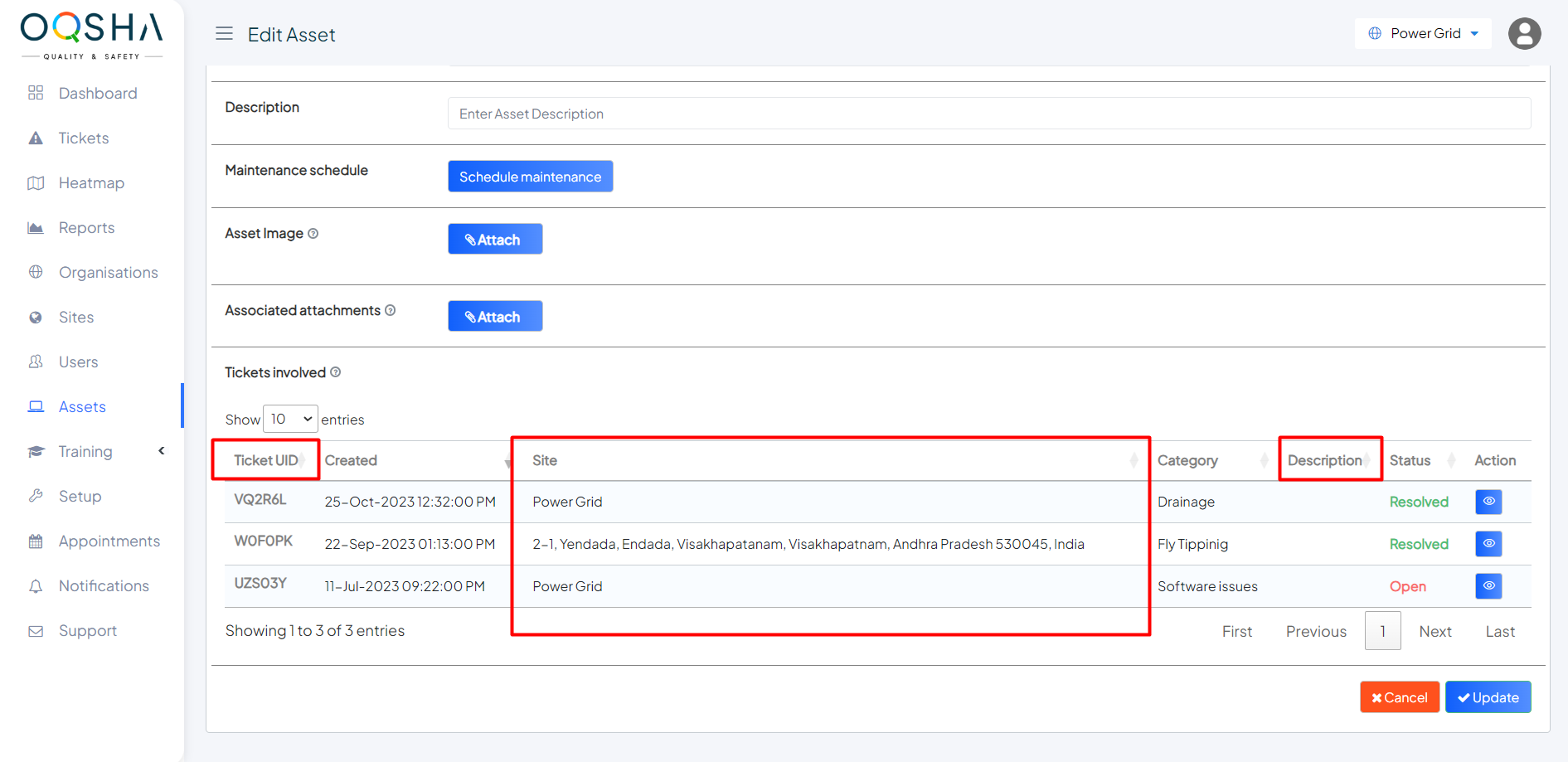Click Cancel to discard changes
The height and width of the screenshot is (762, 1568).
[x=1399, y=697]
